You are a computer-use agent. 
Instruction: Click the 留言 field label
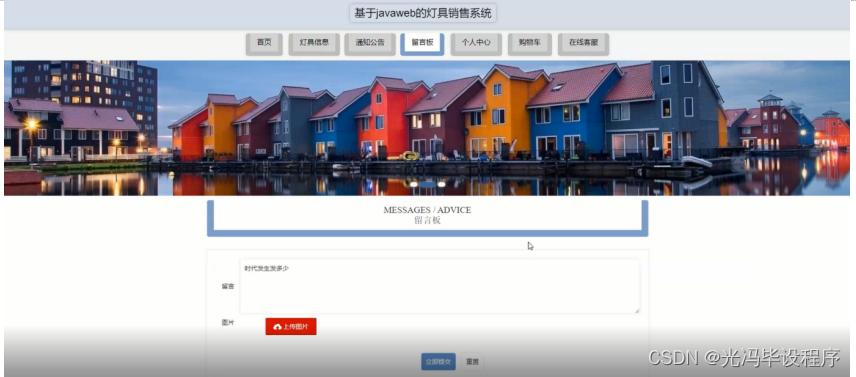[x=228, y=286]
